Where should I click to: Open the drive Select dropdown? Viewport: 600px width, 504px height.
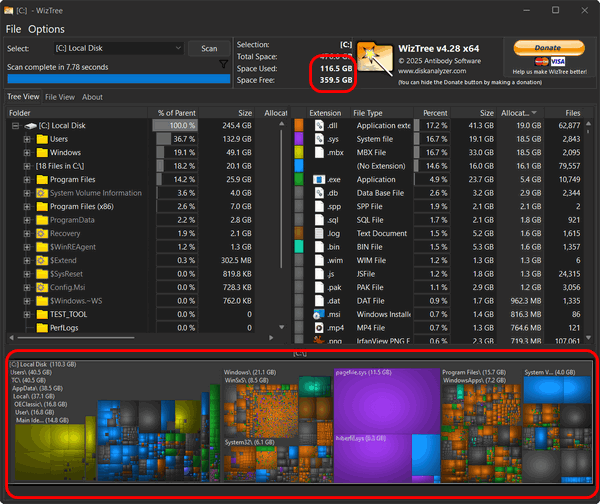click(x=118, y=48)
